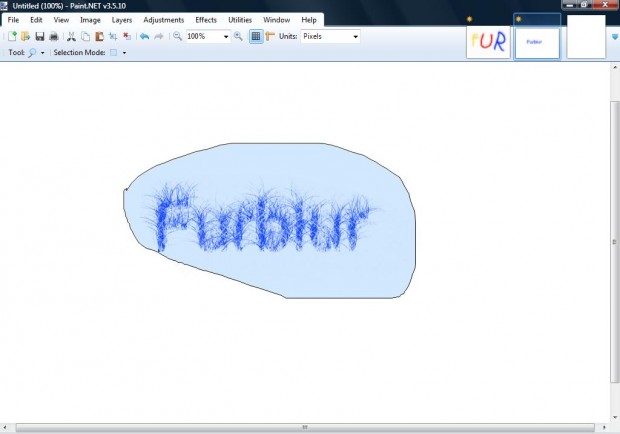Click the Paint.NET title bar app icon
The height and width of the screenshot is (434, 620).
coord(4,6)
